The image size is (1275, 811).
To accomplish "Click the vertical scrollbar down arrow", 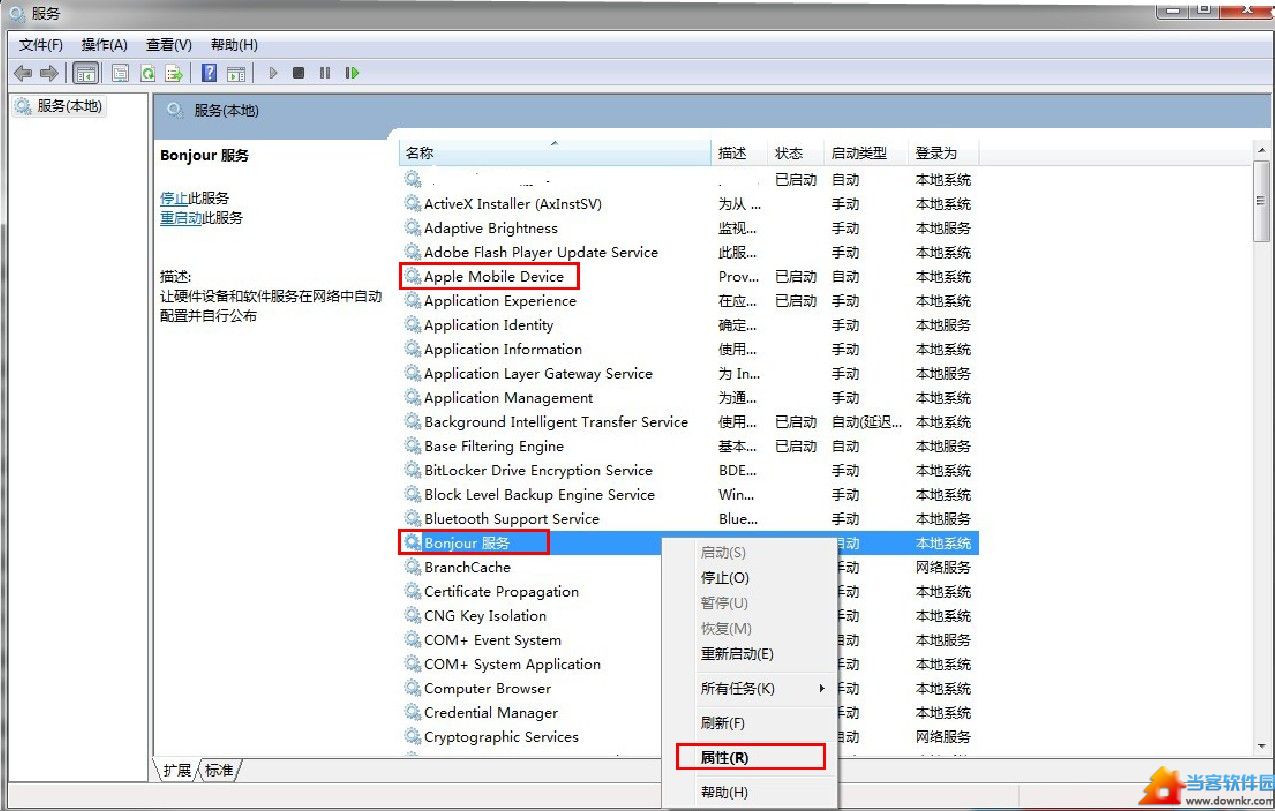I will pos(1262,746).
